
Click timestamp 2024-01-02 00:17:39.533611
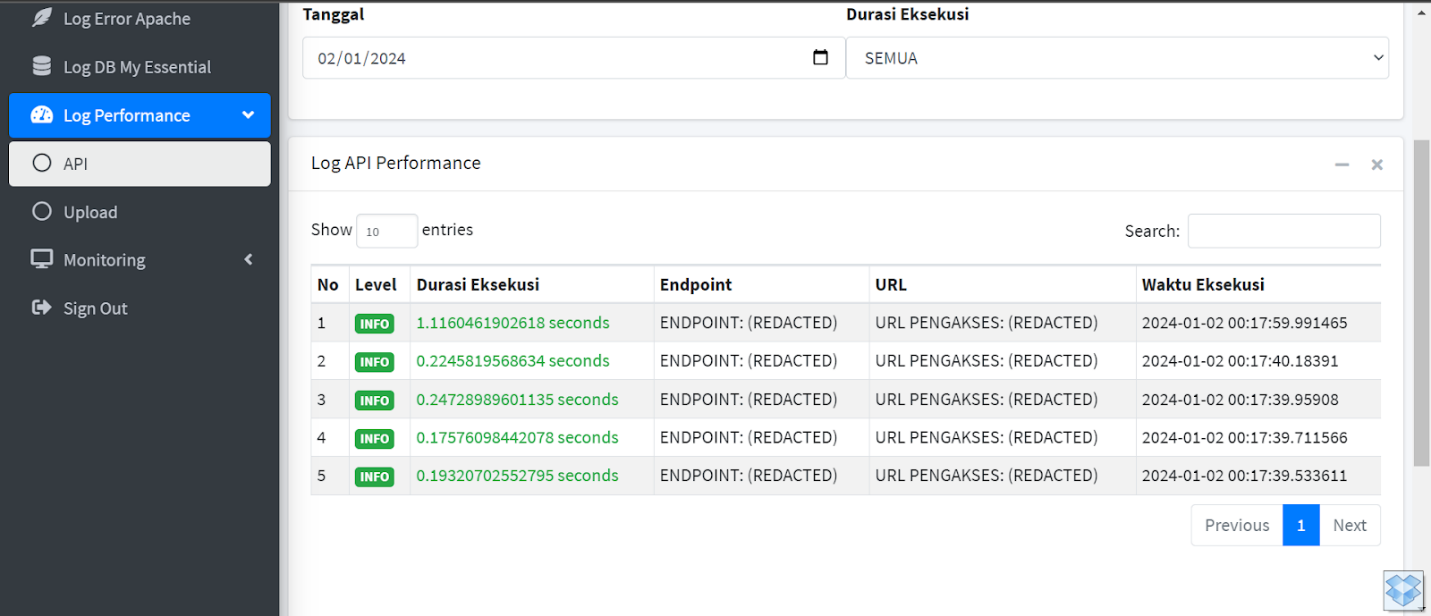click(1245, 475)
